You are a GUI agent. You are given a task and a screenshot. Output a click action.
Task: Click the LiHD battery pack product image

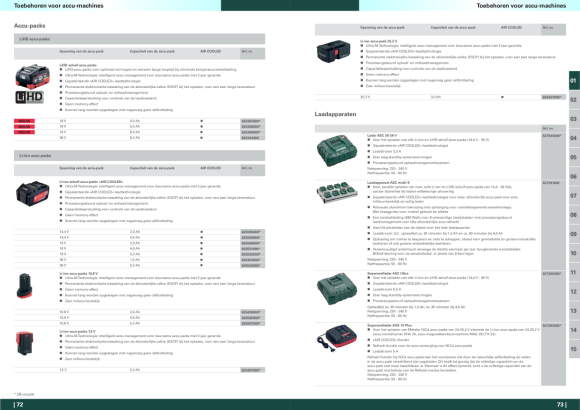tap(33, 76)
